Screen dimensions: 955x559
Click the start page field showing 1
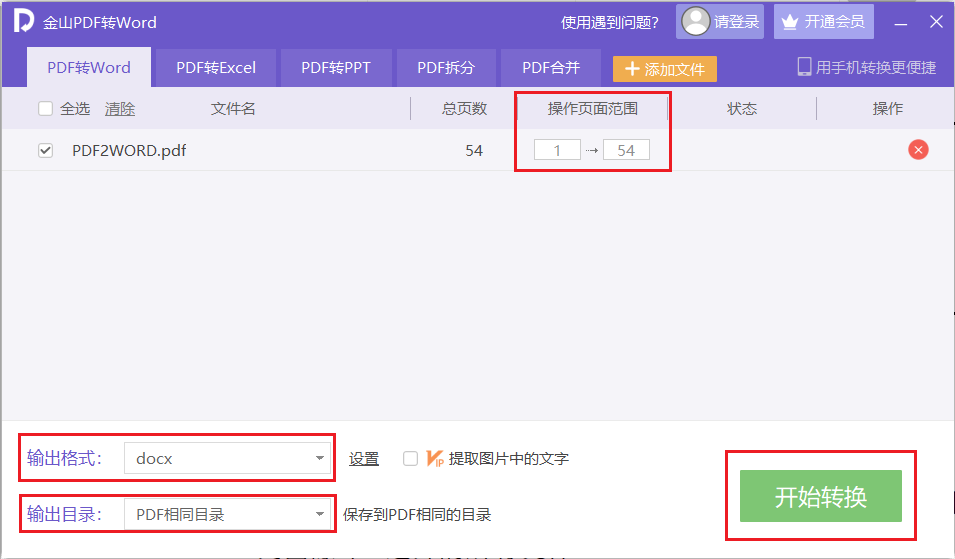pos(557,150)
